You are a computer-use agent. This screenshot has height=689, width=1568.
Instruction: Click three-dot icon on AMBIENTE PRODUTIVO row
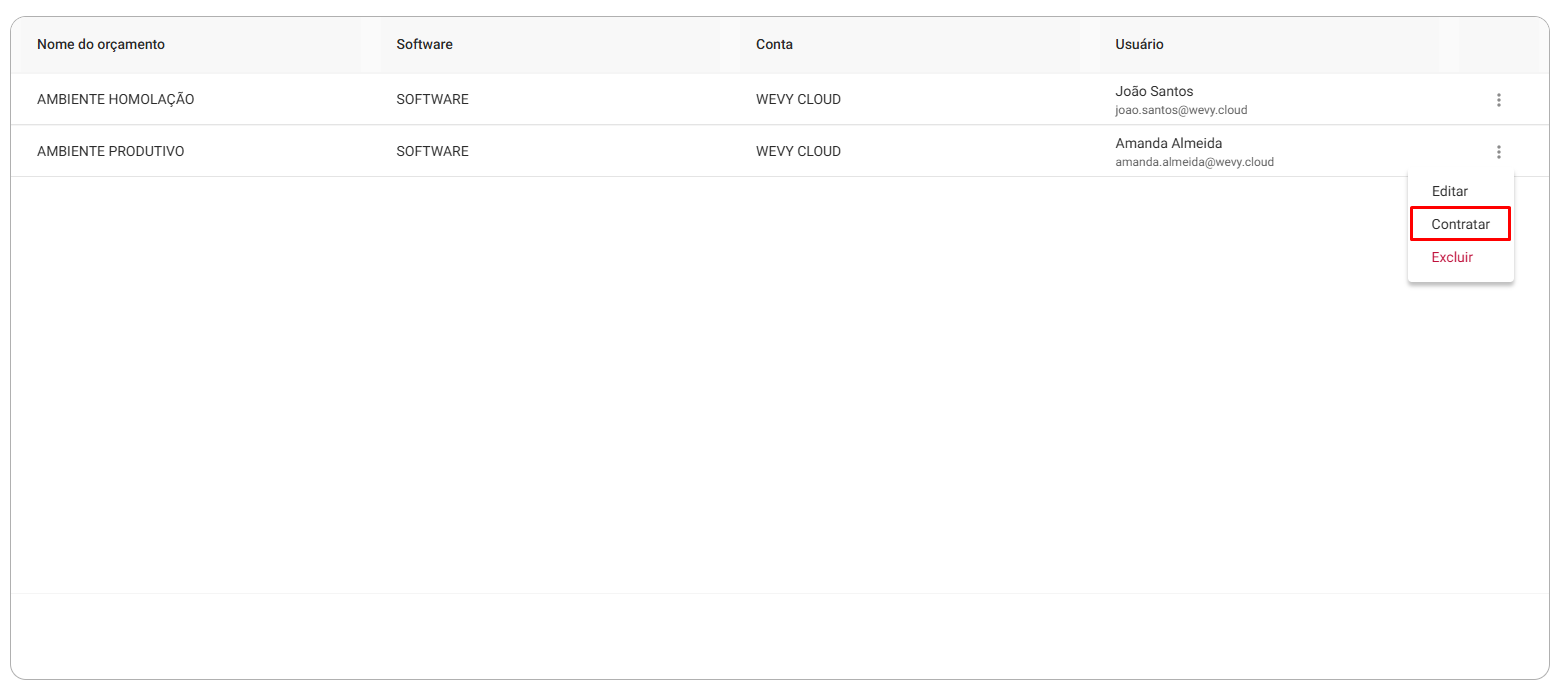click(1498, 152)
